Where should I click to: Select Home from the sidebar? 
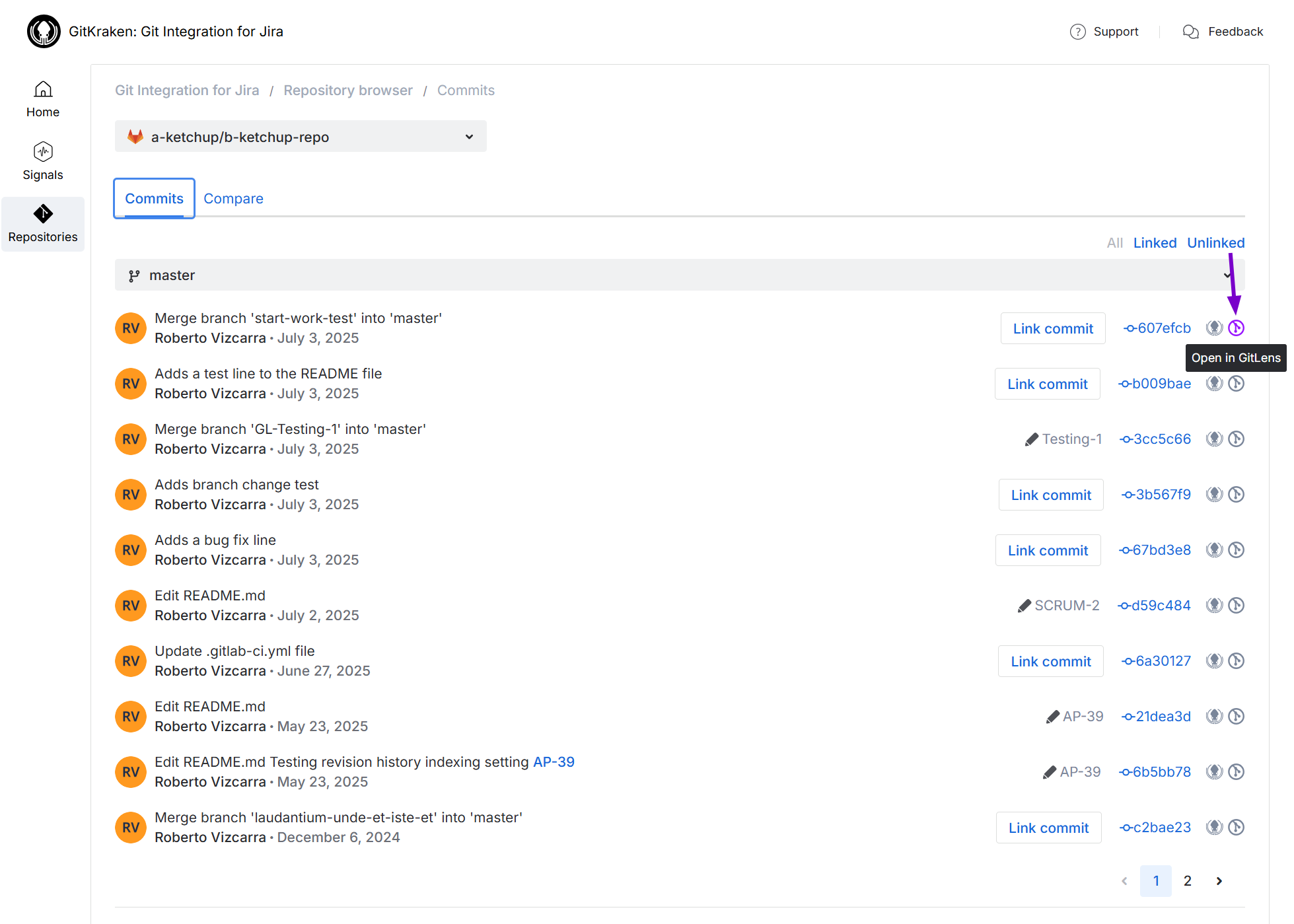click(42, 98)
